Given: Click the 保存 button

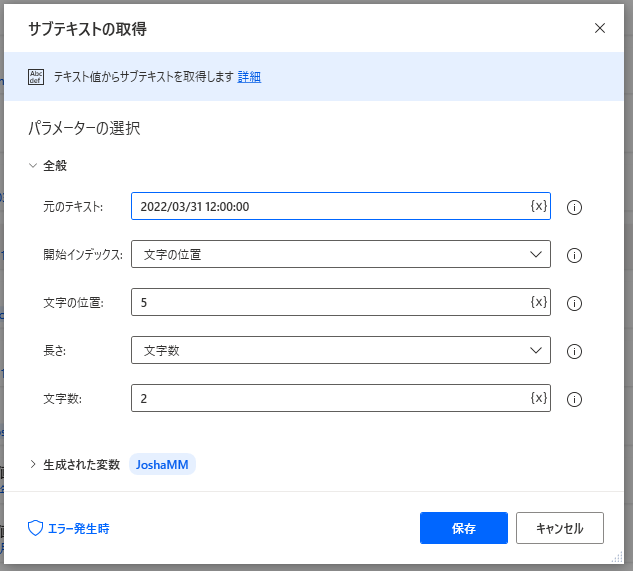Looking at the screenshot, I should click(464, 528).
